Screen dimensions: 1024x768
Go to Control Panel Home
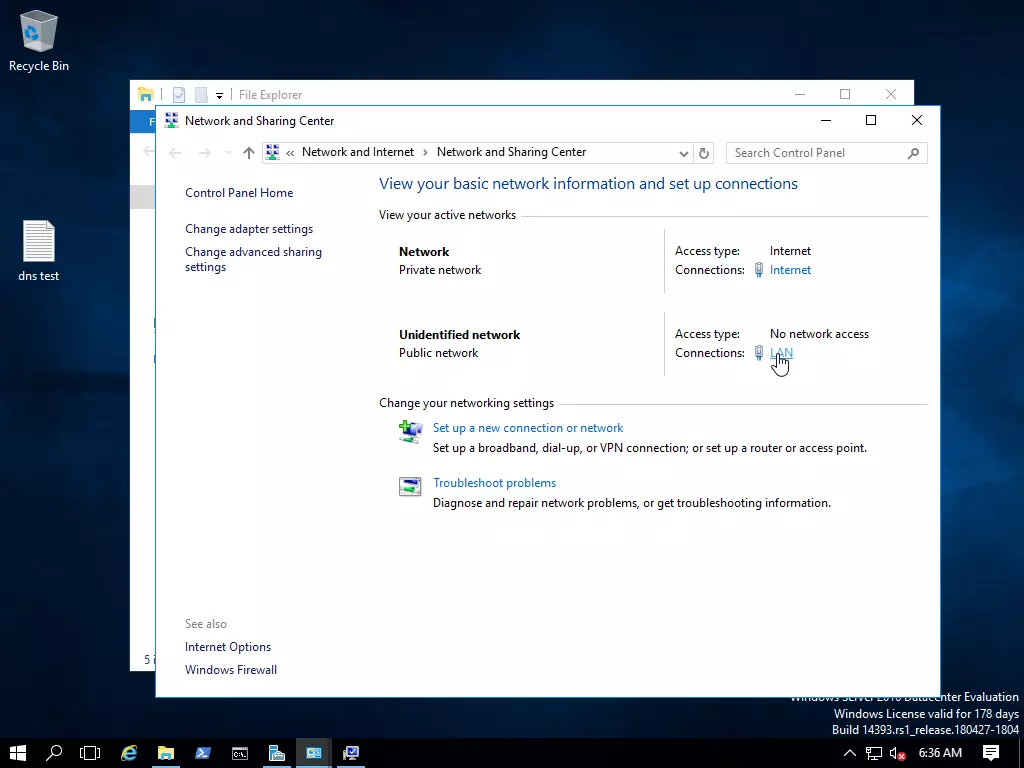[239, 193]
